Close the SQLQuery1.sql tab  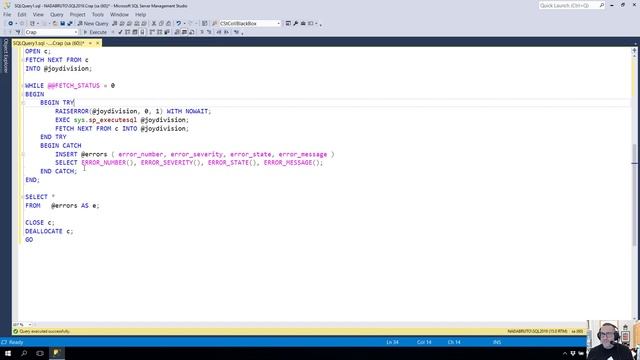pyautogui.click(x=98, y=43)
